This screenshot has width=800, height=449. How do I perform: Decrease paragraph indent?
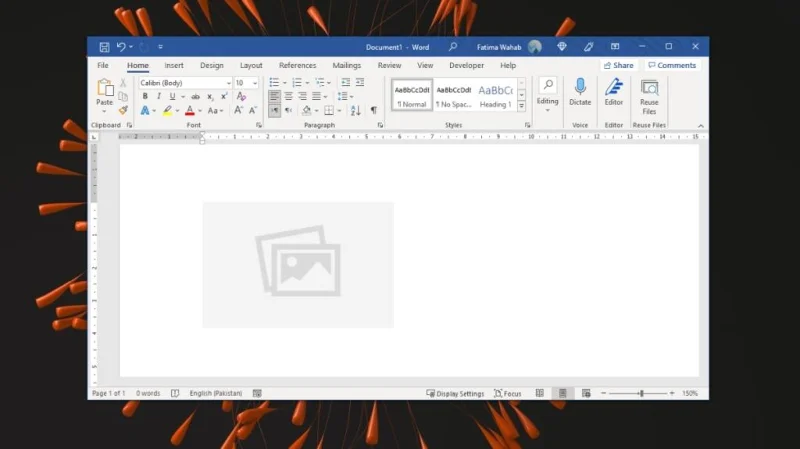(345, 83)
